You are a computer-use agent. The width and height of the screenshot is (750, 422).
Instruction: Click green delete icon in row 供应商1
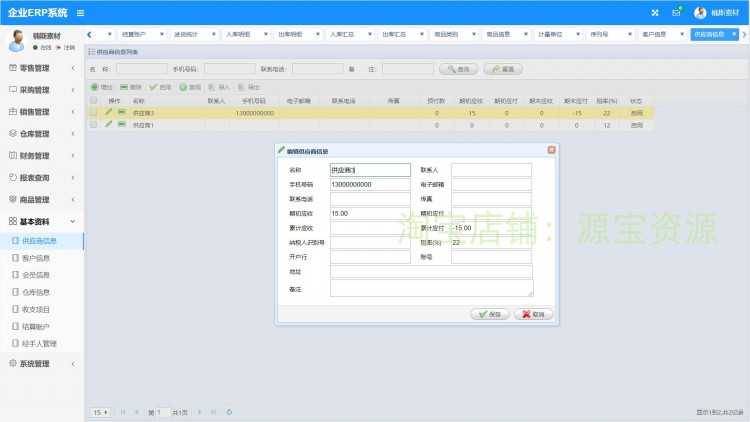122,124
